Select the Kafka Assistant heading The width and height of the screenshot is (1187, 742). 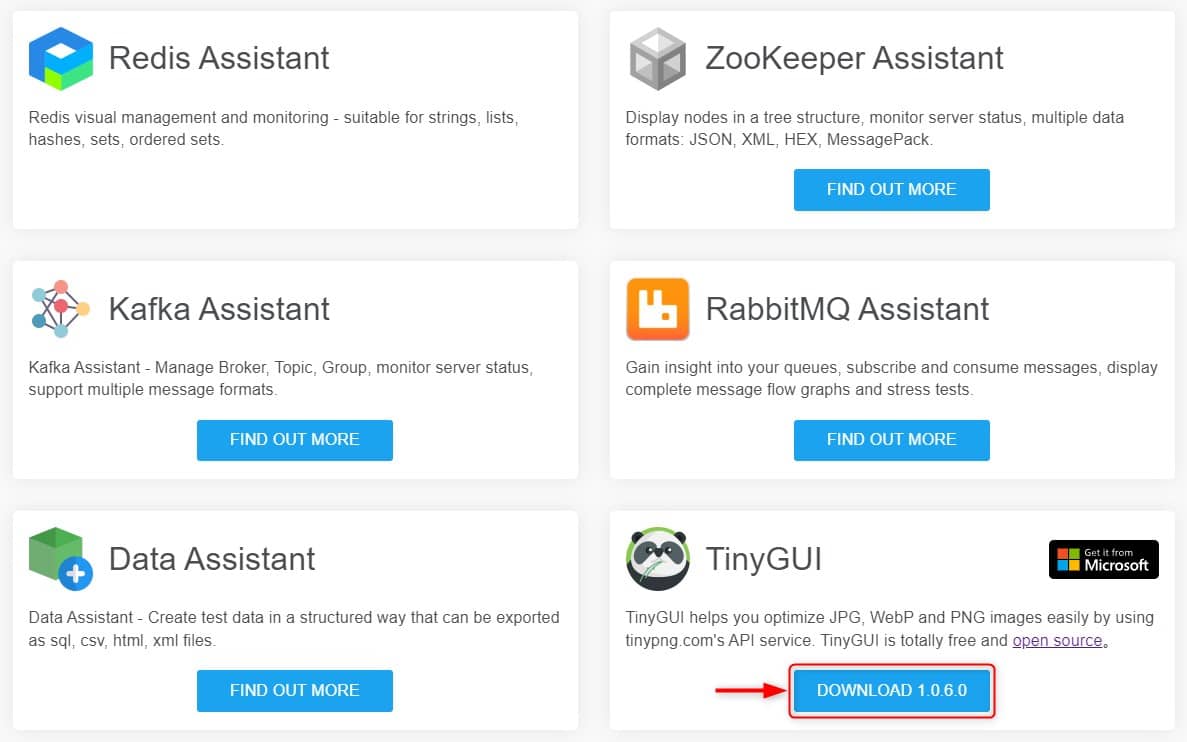[x=219, y=309]
